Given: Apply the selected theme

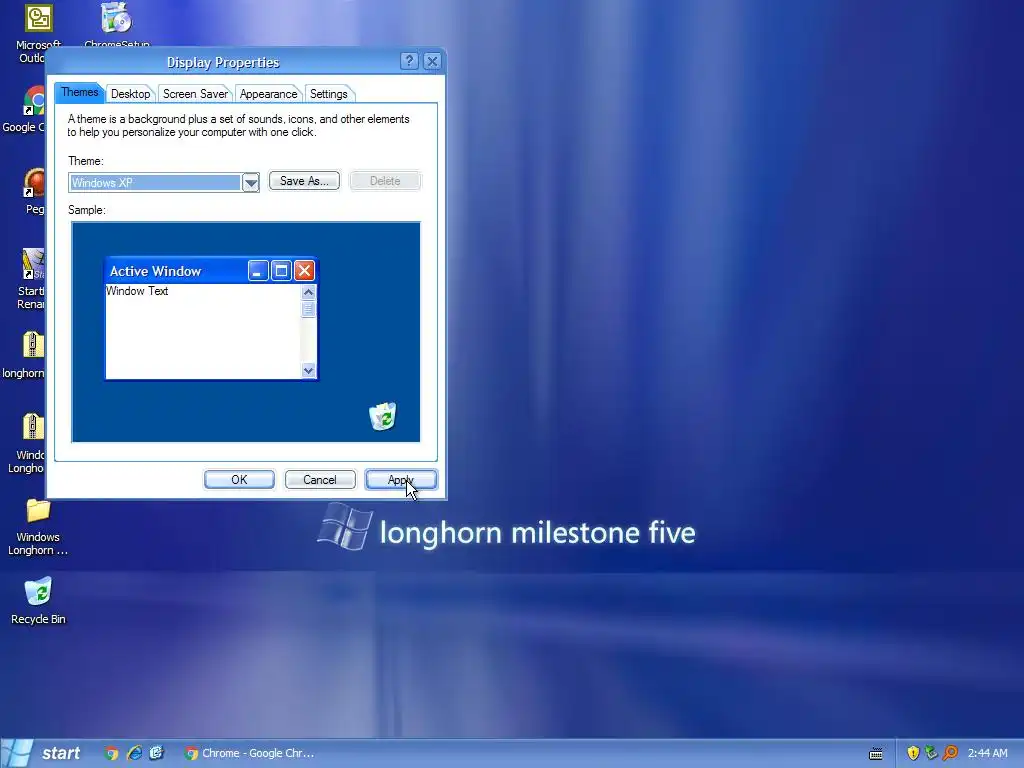Looking at the screenshot, I should 401,480.
